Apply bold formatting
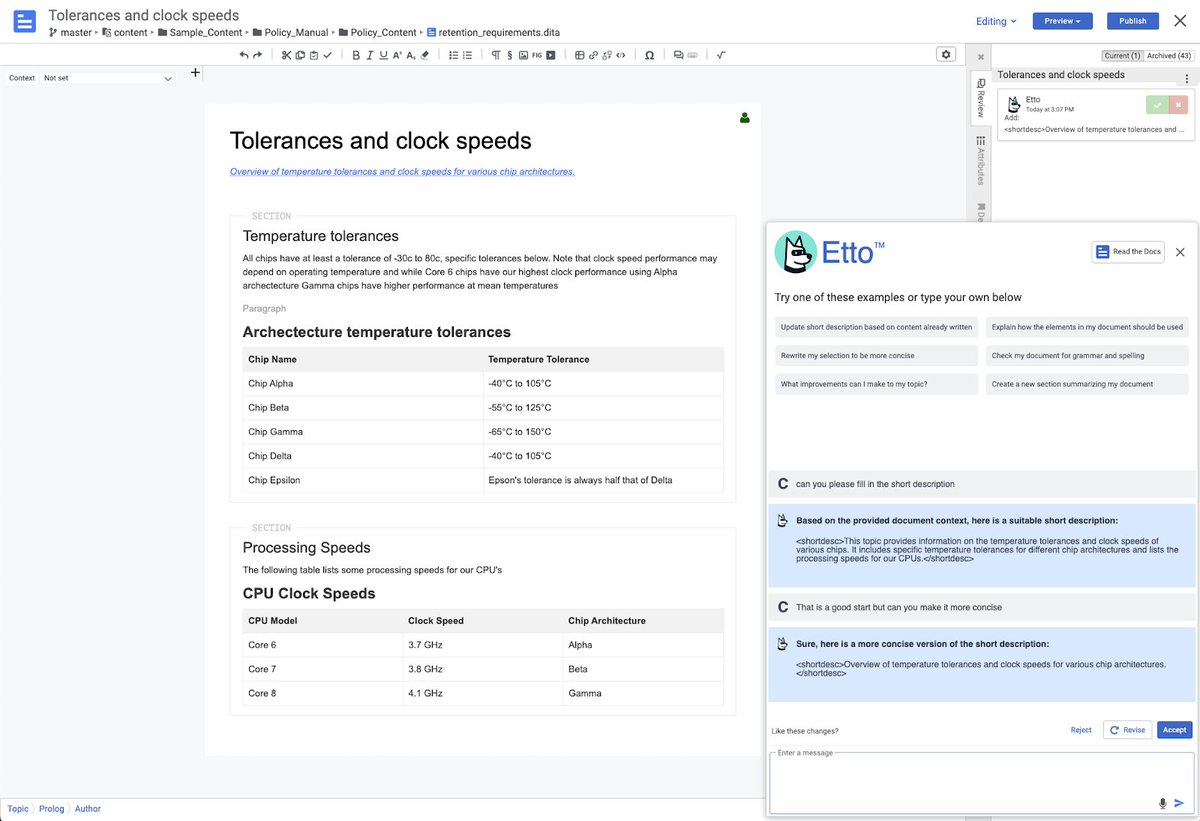This screenshot has width=1200, height=821. click(x=357, y=55)
